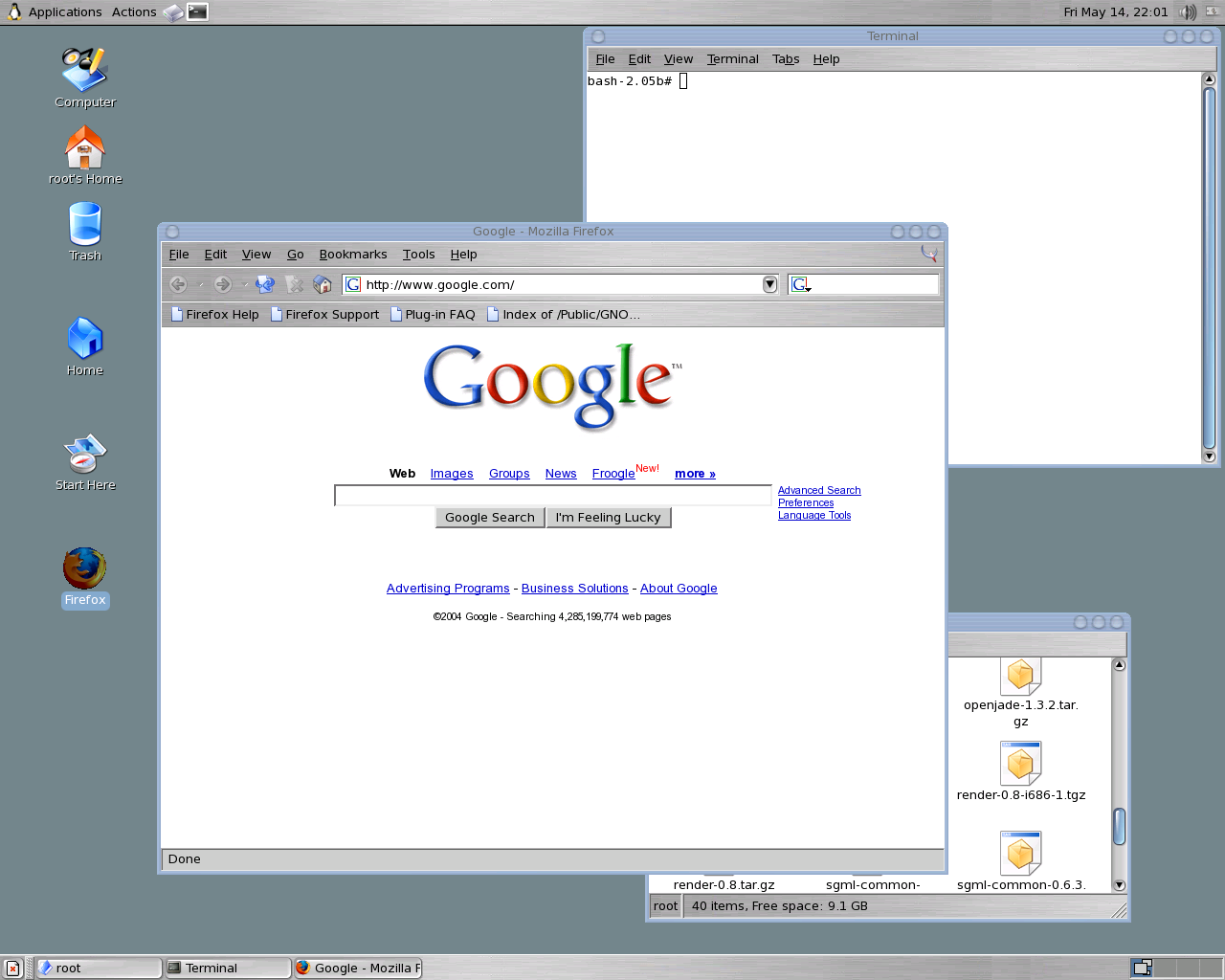Select the blue Home desktop icon
This screenshot has width=1225, height=980.
coord(85,346)
